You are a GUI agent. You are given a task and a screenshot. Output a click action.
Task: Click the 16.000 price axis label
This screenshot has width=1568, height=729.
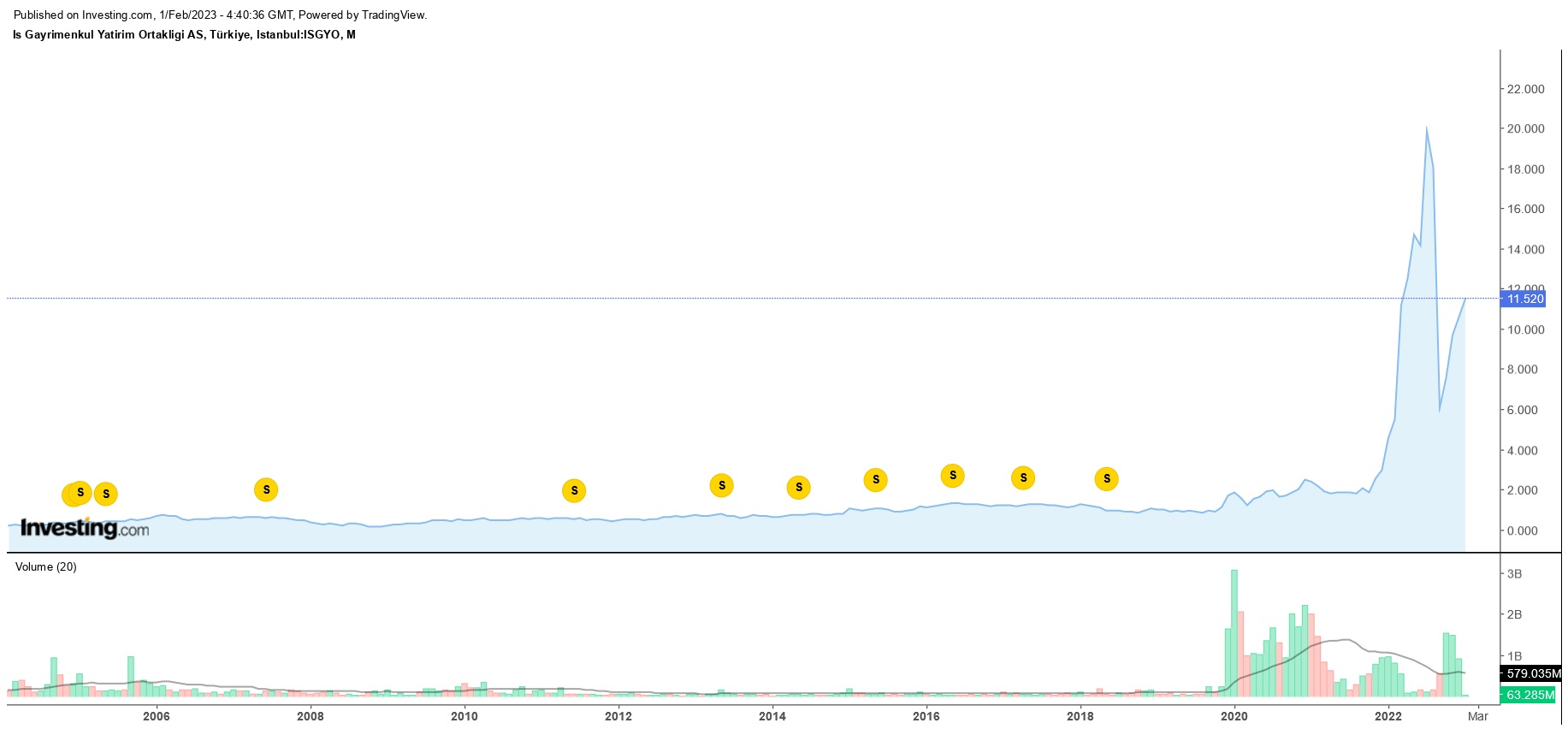click(x=1525, y=209)
